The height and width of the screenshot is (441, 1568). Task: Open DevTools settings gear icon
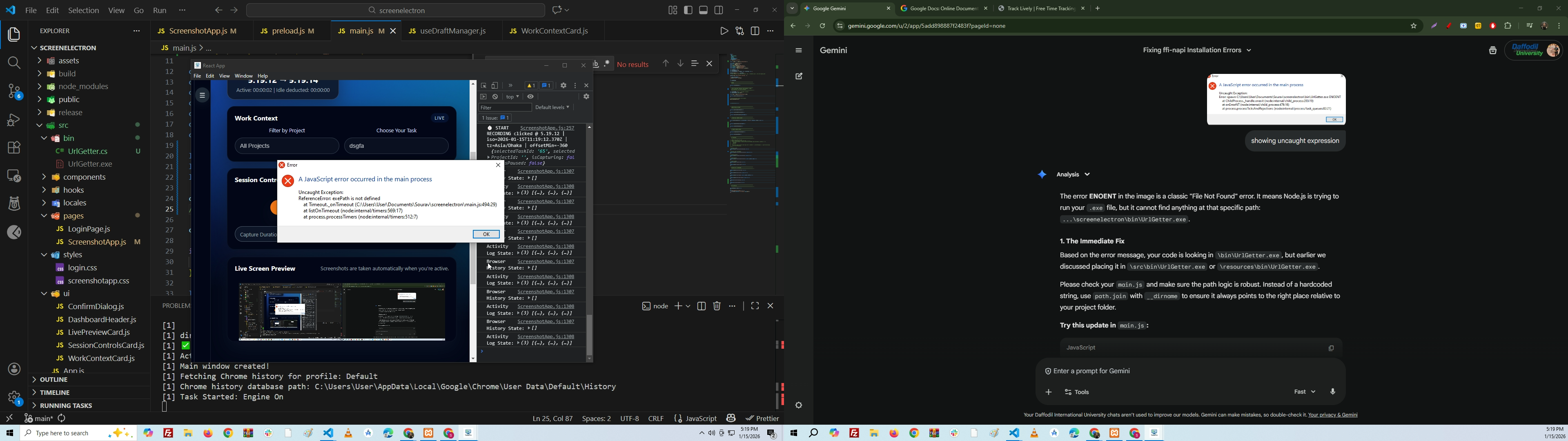coord(563,86)
